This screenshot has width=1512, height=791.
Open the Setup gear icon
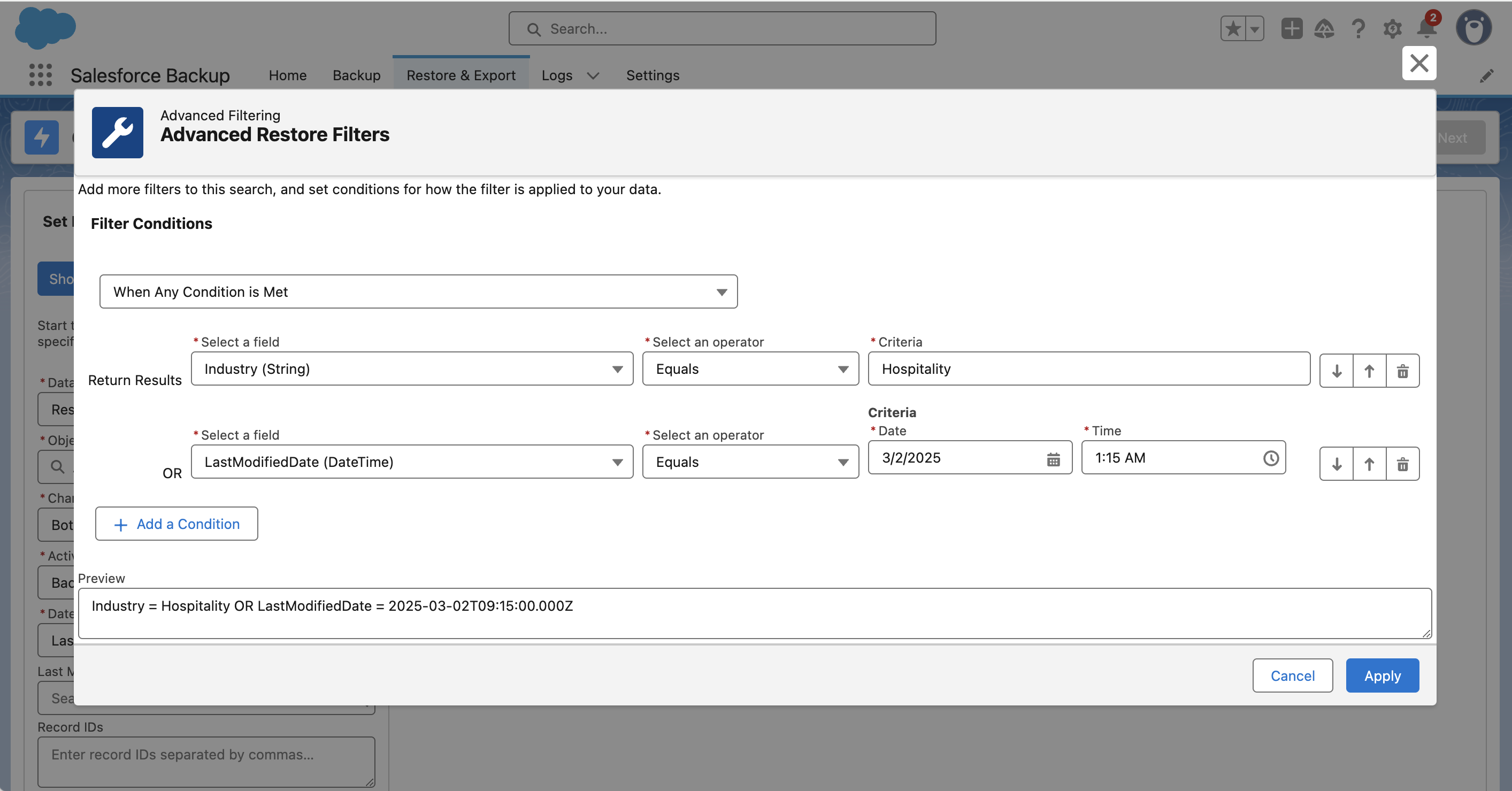click(1392, 28)
